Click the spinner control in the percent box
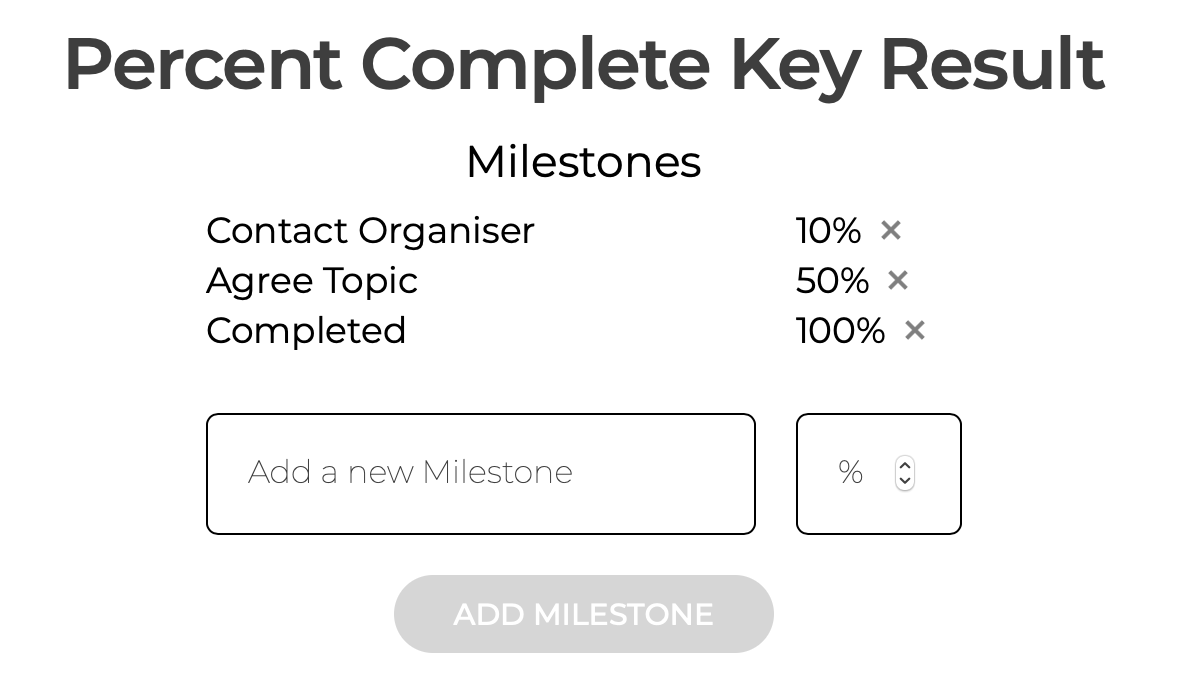This screenshot has height=684, width=1196. 905,473
